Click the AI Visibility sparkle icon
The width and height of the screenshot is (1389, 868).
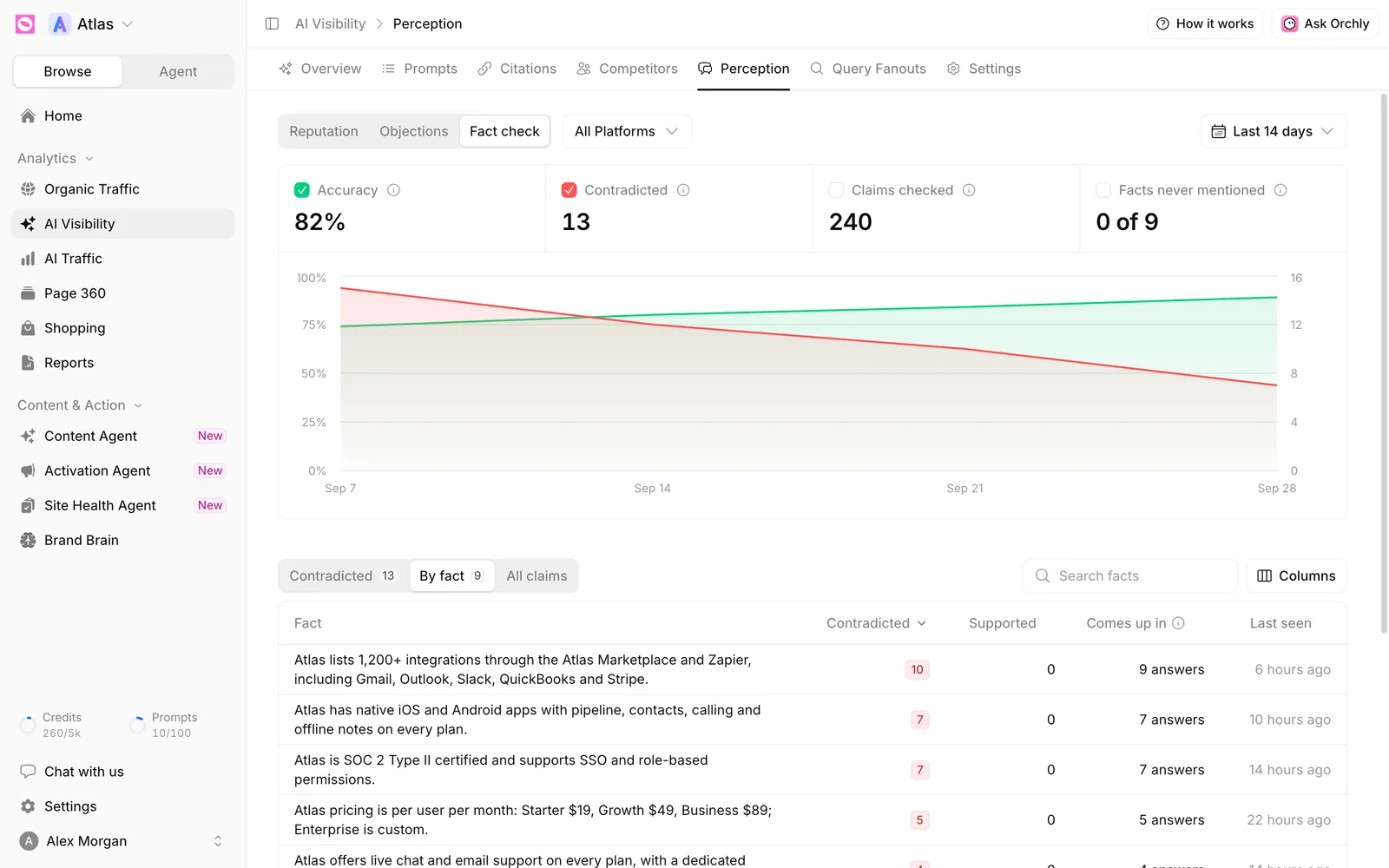29,224
